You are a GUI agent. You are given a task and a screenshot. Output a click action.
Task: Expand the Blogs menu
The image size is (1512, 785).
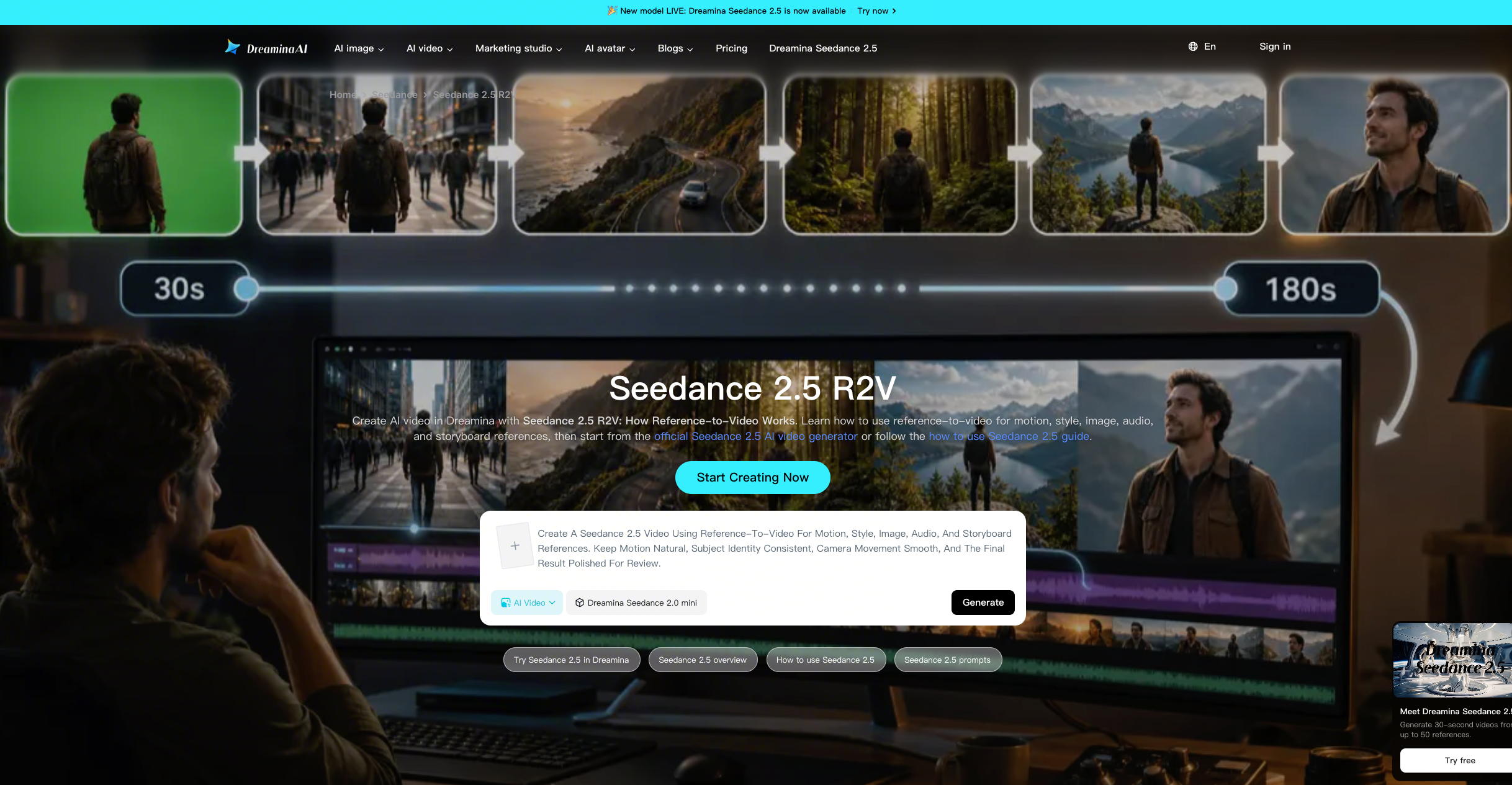[675, 48]
